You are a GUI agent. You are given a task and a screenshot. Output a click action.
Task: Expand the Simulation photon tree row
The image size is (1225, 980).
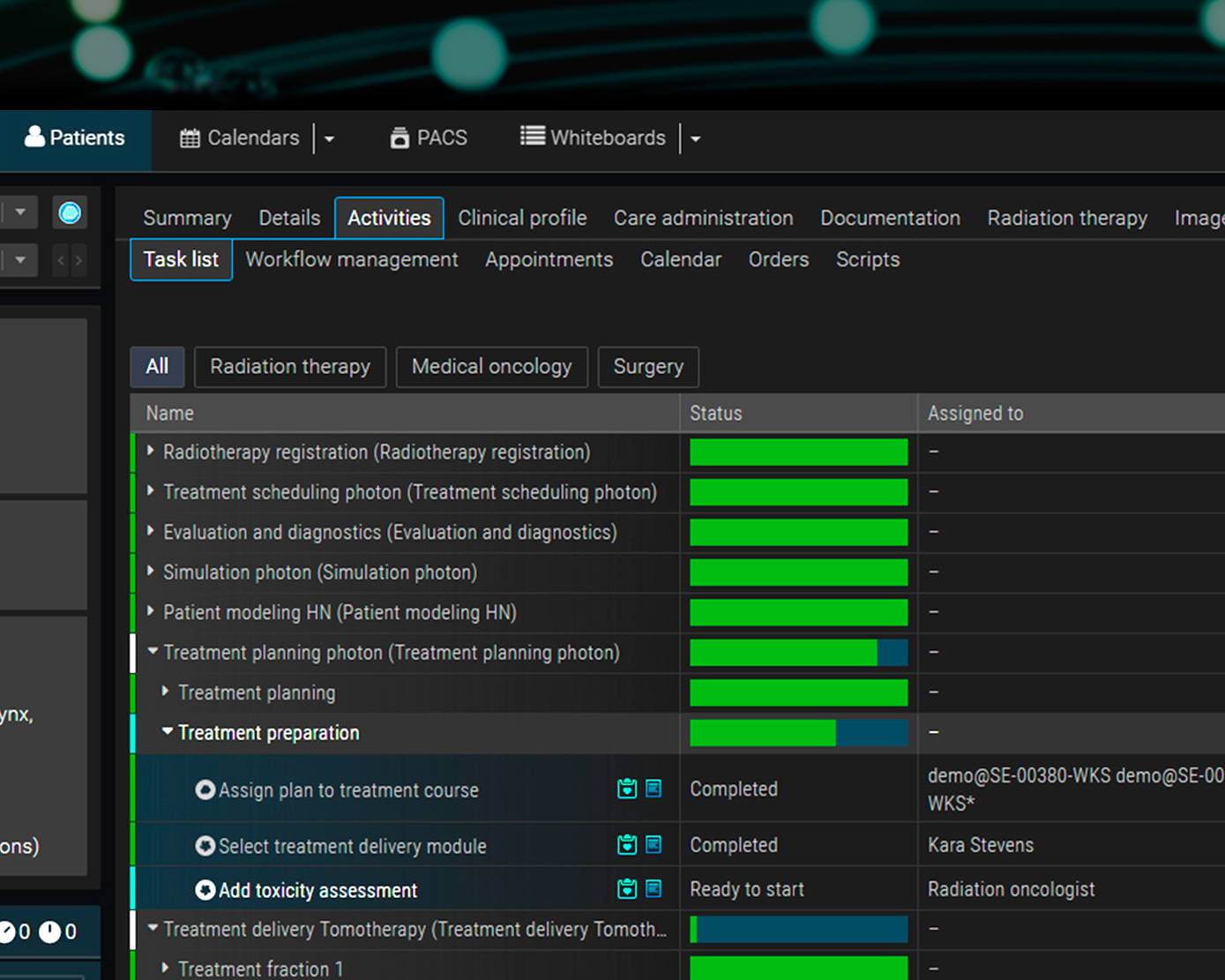pos(151,572)
